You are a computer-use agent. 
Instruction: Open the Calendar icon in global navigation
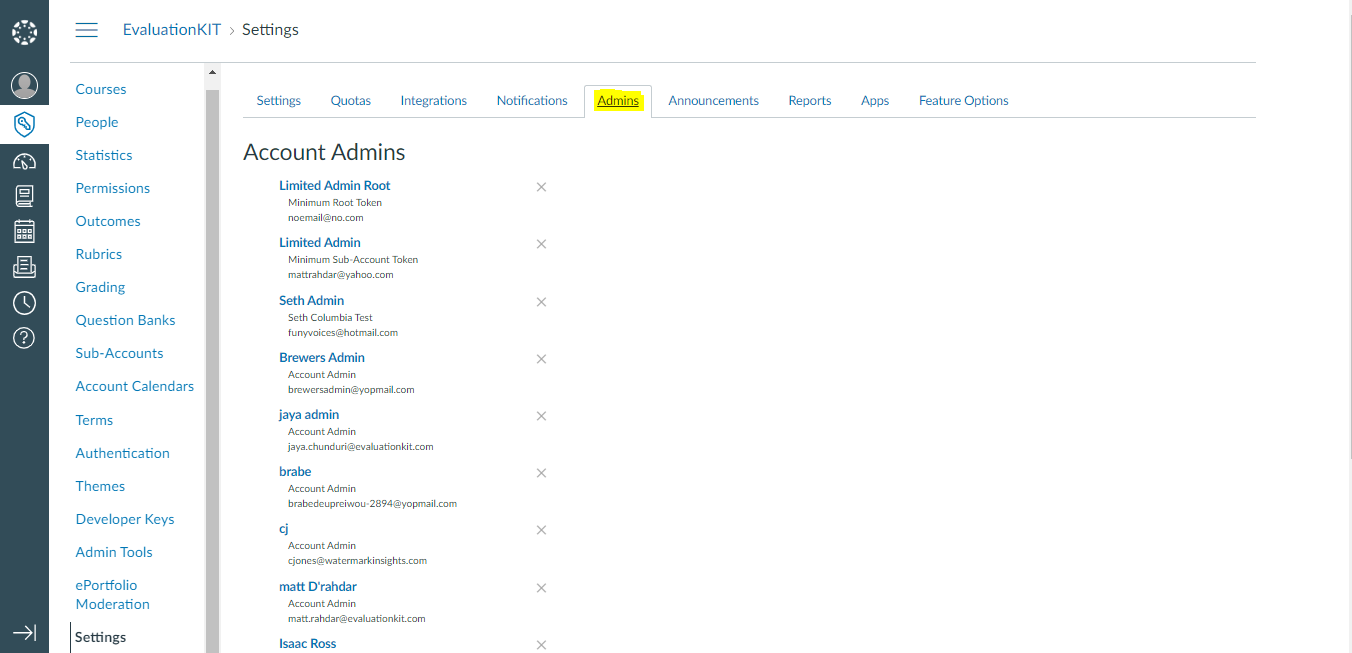coord(24,232)
